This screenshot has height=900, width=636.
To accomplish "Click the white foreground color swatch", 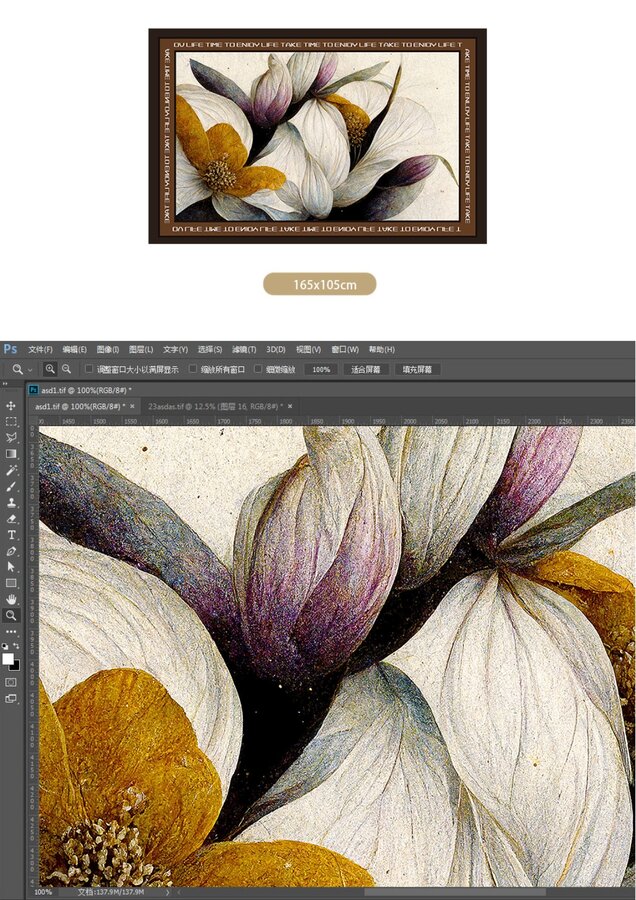I will click(x=7, y=658).
